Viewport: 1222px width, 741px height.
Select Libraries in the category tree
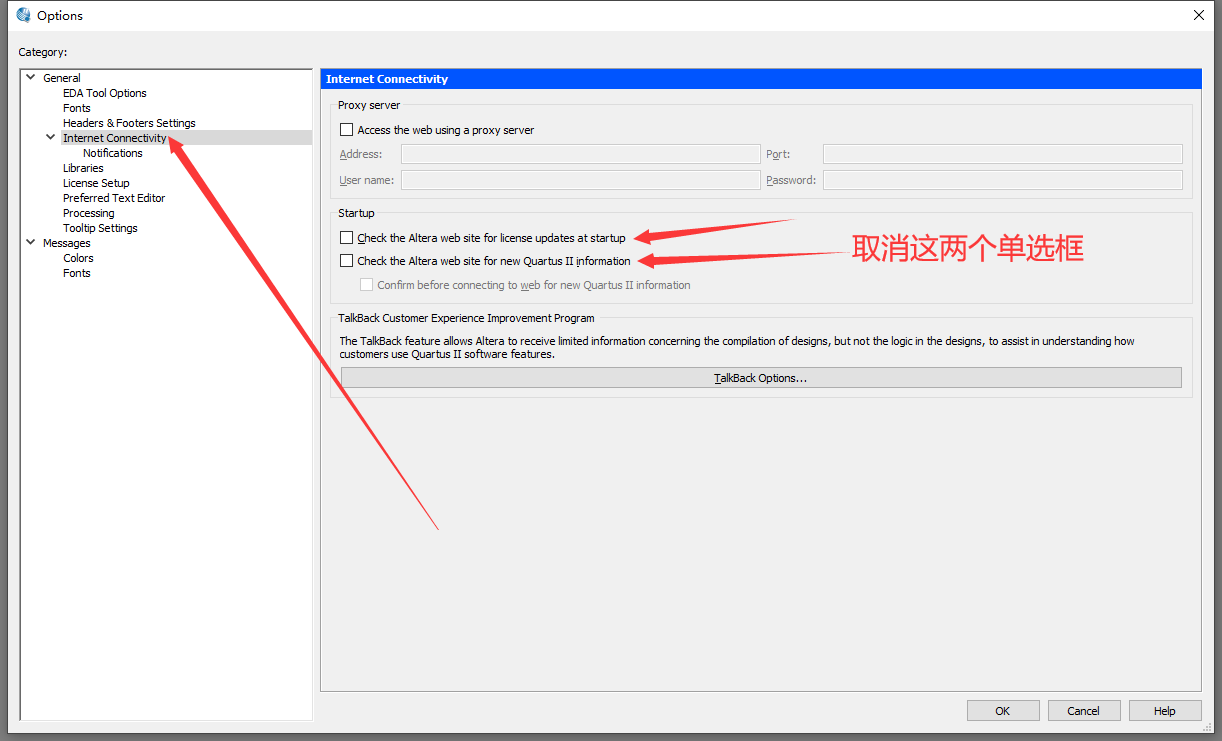tap(83, 168)
